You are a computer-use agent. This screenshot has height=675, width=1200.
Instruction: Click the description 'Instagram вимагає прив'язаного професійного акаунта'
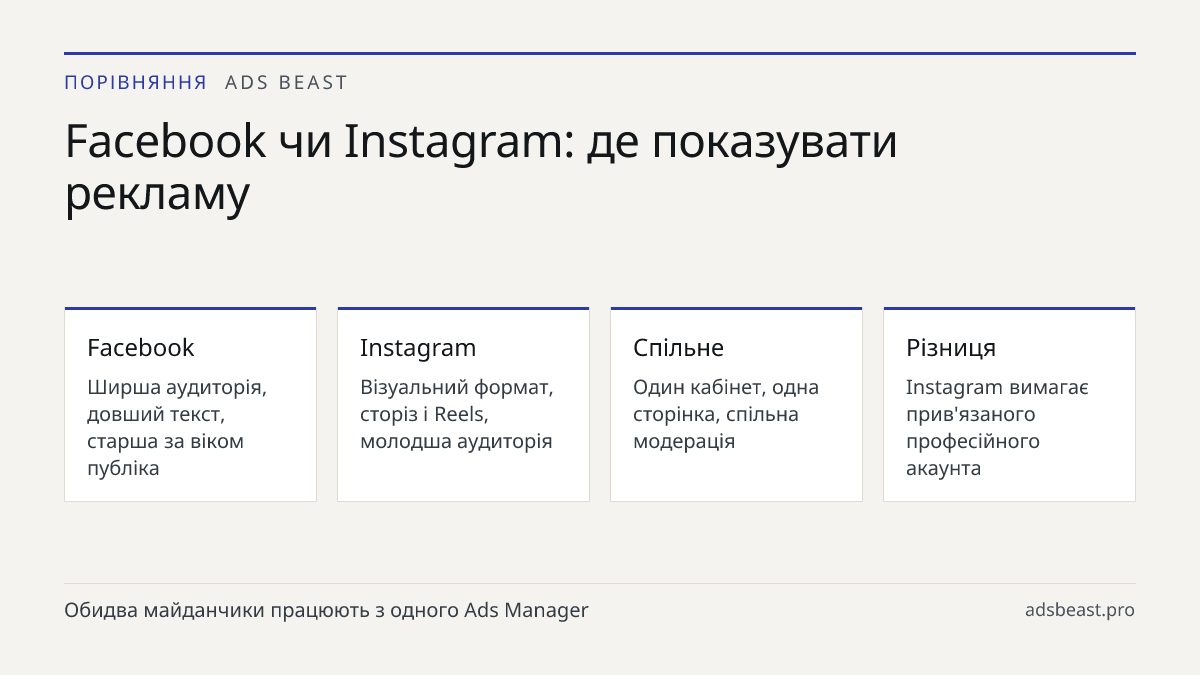click(997, 428)
